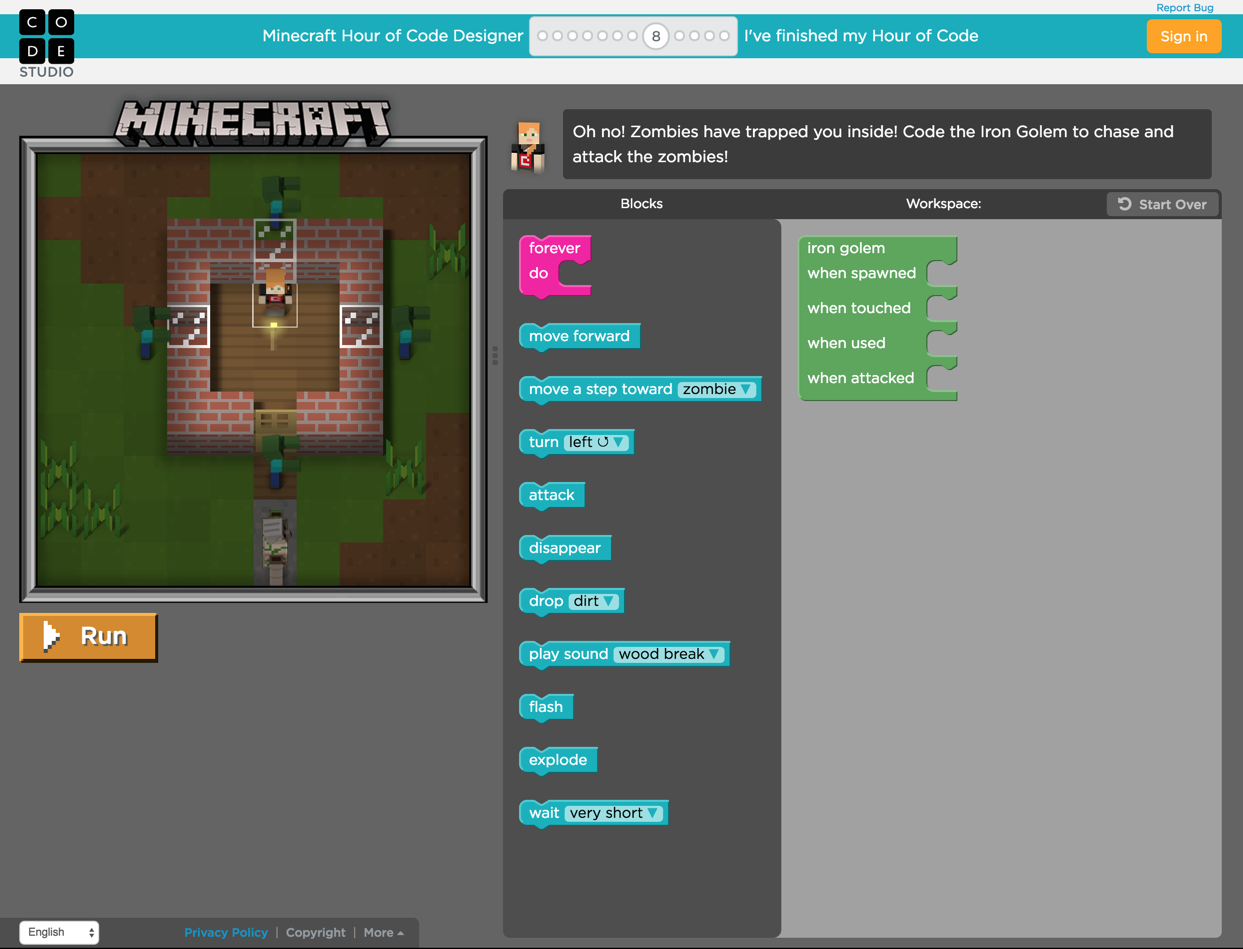This screenshot has height=949, width=1243.
Task: Select the disappear block
Action: (x=564, y=547)
